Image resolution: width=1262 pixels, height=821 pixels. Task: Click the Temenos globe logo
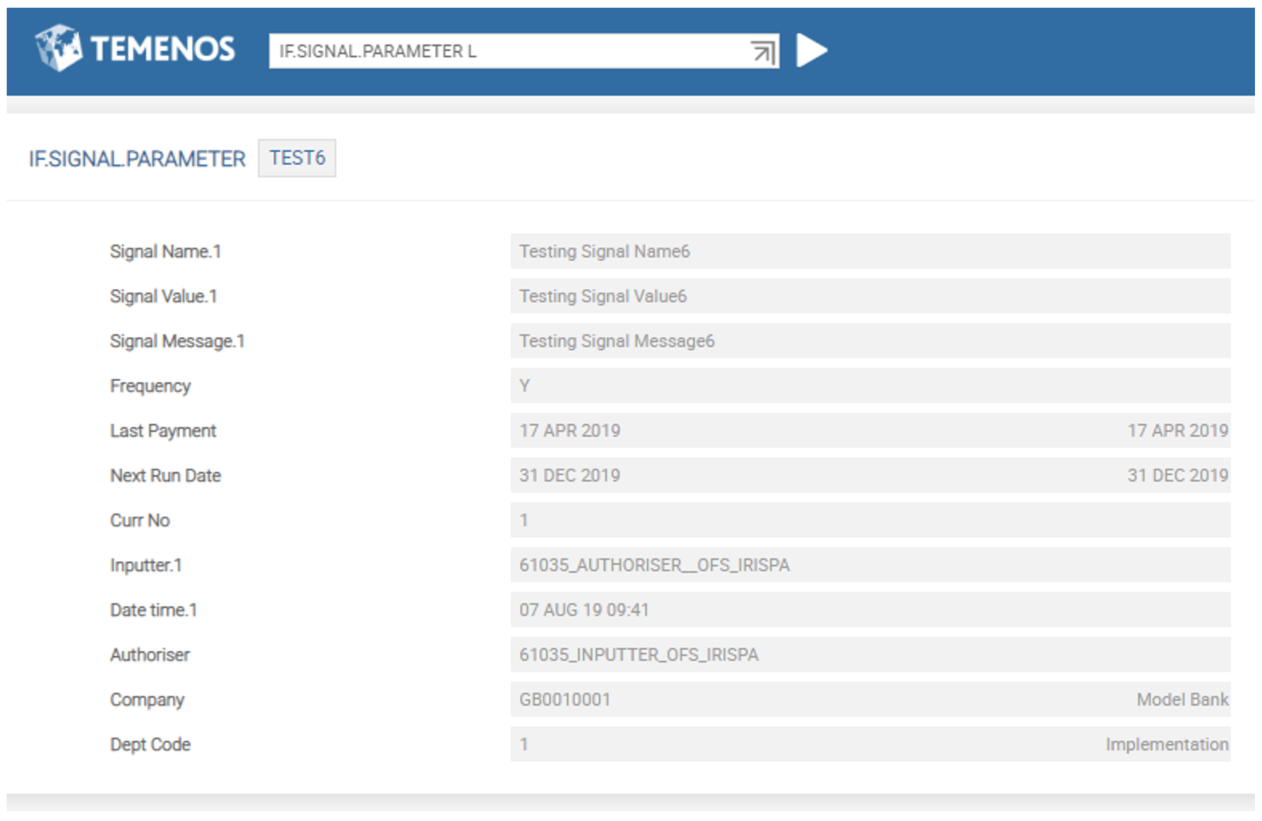point(58,49)
